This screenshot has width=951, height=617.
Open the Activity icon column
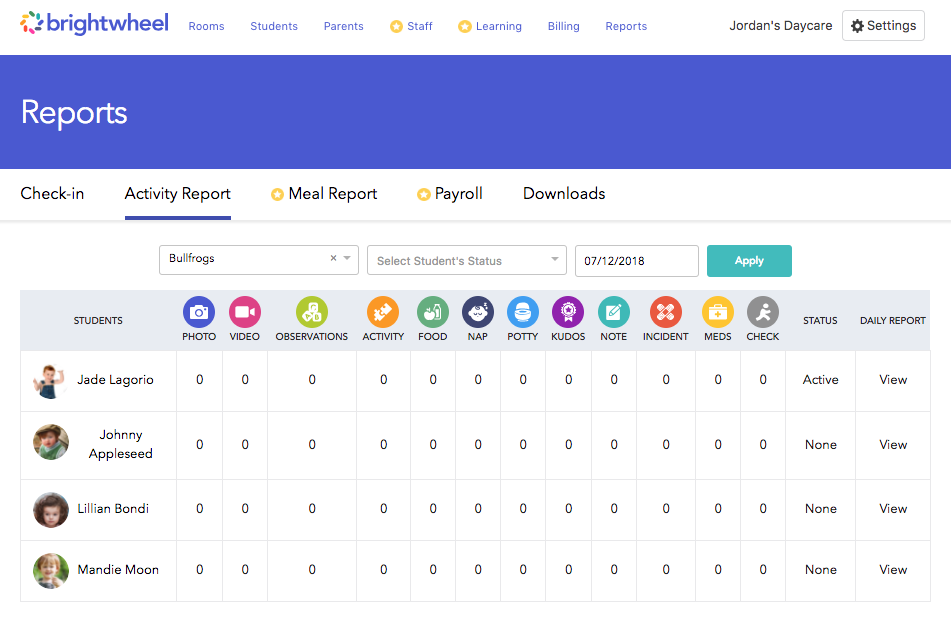[383, 312]
